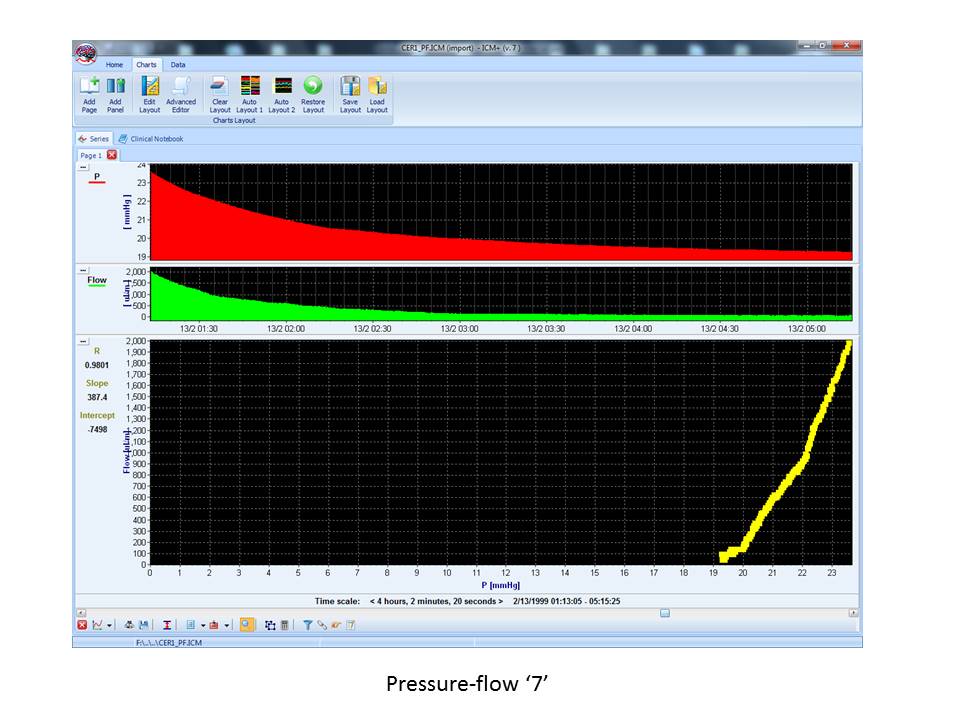The width and height of the screenshot is (960, 720).
Task: Collapse the pressure-flow regression panel
Action: click(x=83, y=342)
